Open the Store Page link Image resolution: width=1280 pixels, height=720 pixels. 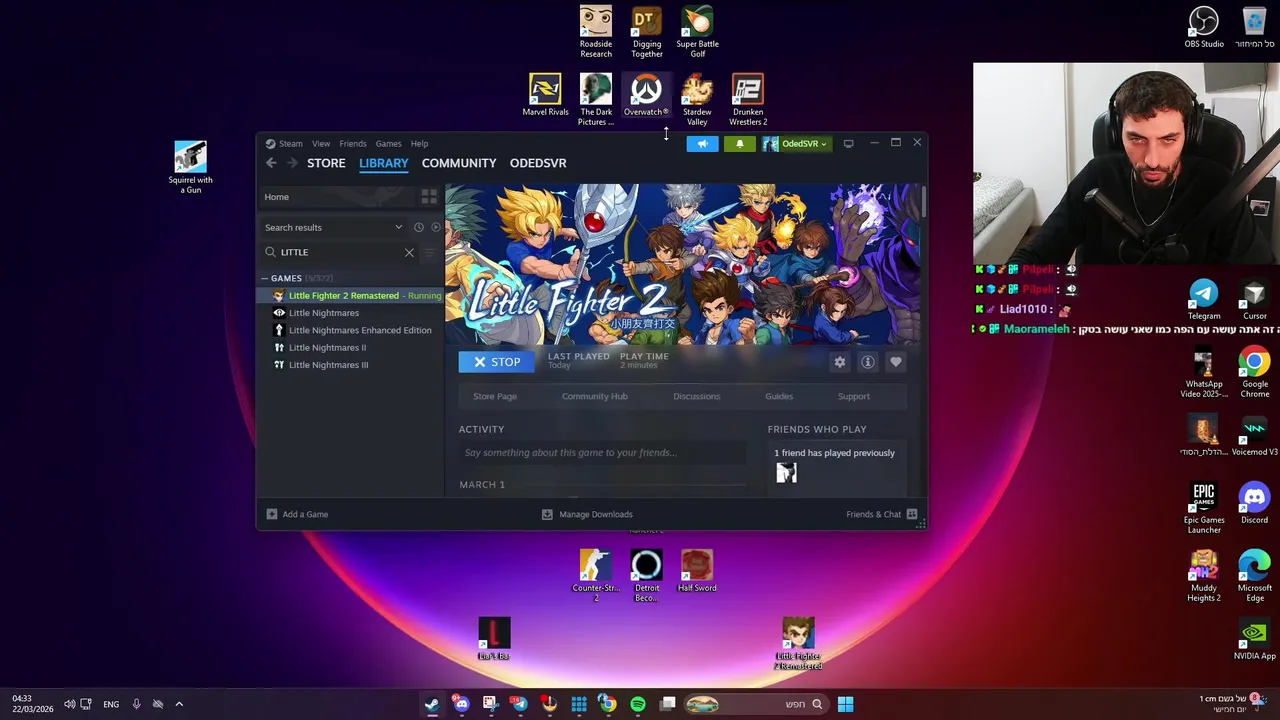[495, 396]
